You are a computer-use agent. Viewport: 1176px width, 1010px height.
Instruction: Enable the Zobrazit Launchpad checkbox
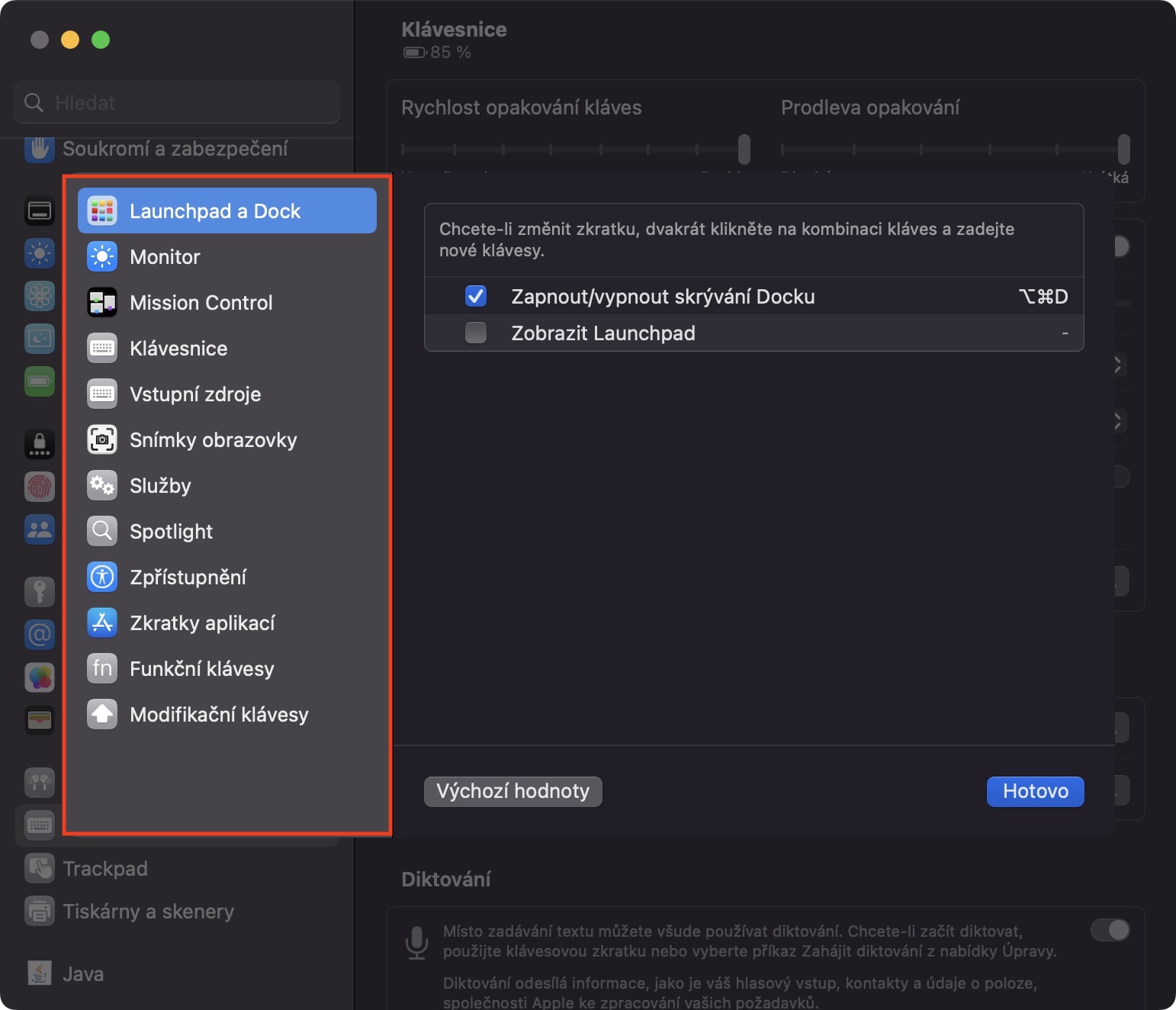[476, 333]
